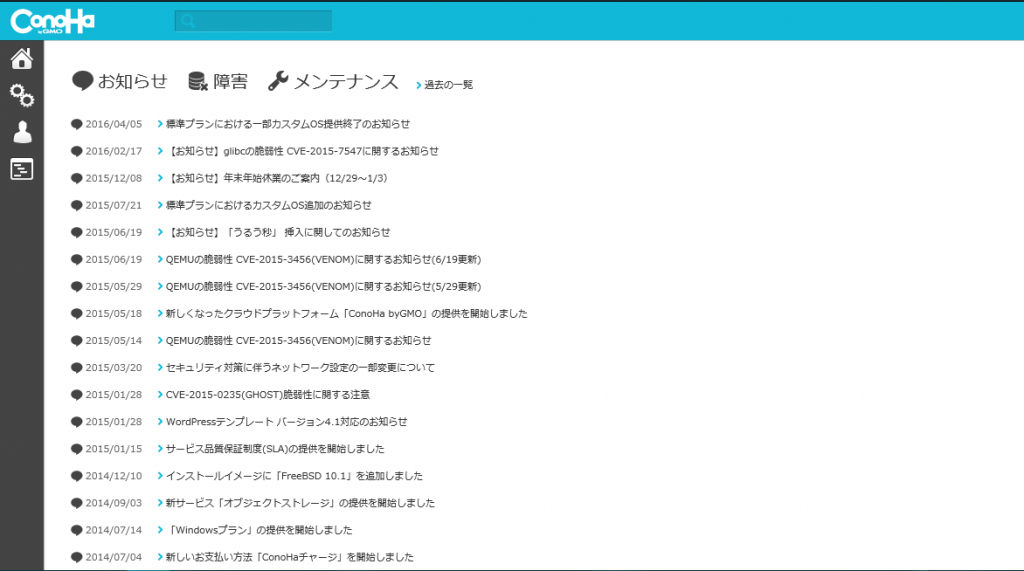Click the date 2015/05/18
The image size is (1024, 571).
[114, 314]
